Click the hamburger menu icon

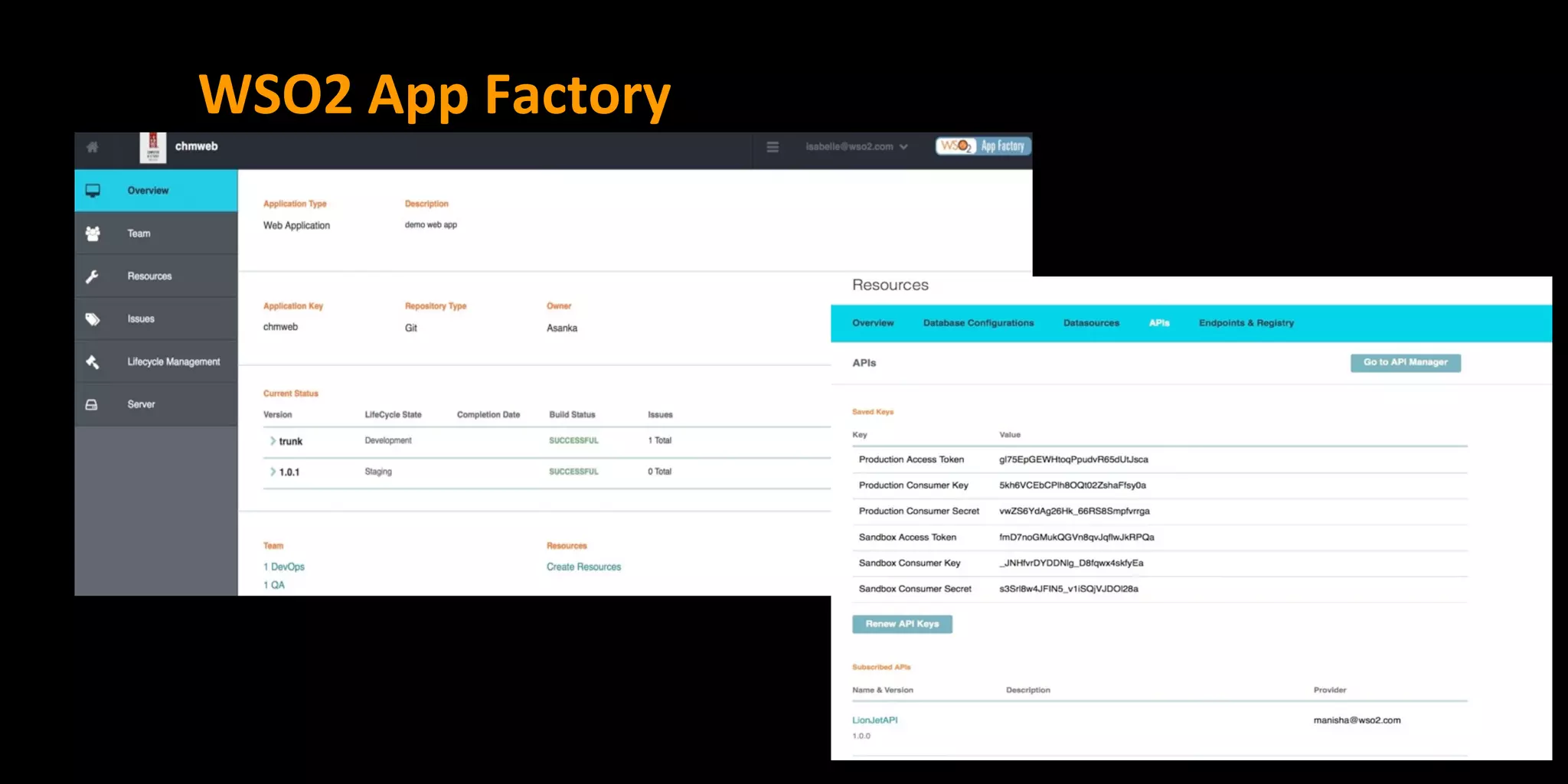click(773, 147)
